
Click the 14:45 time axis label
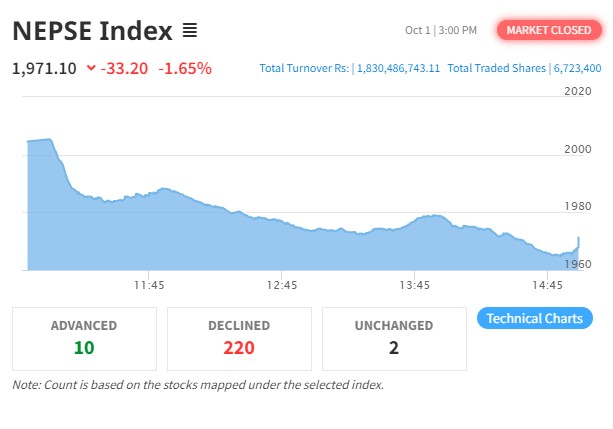(548, 286)
